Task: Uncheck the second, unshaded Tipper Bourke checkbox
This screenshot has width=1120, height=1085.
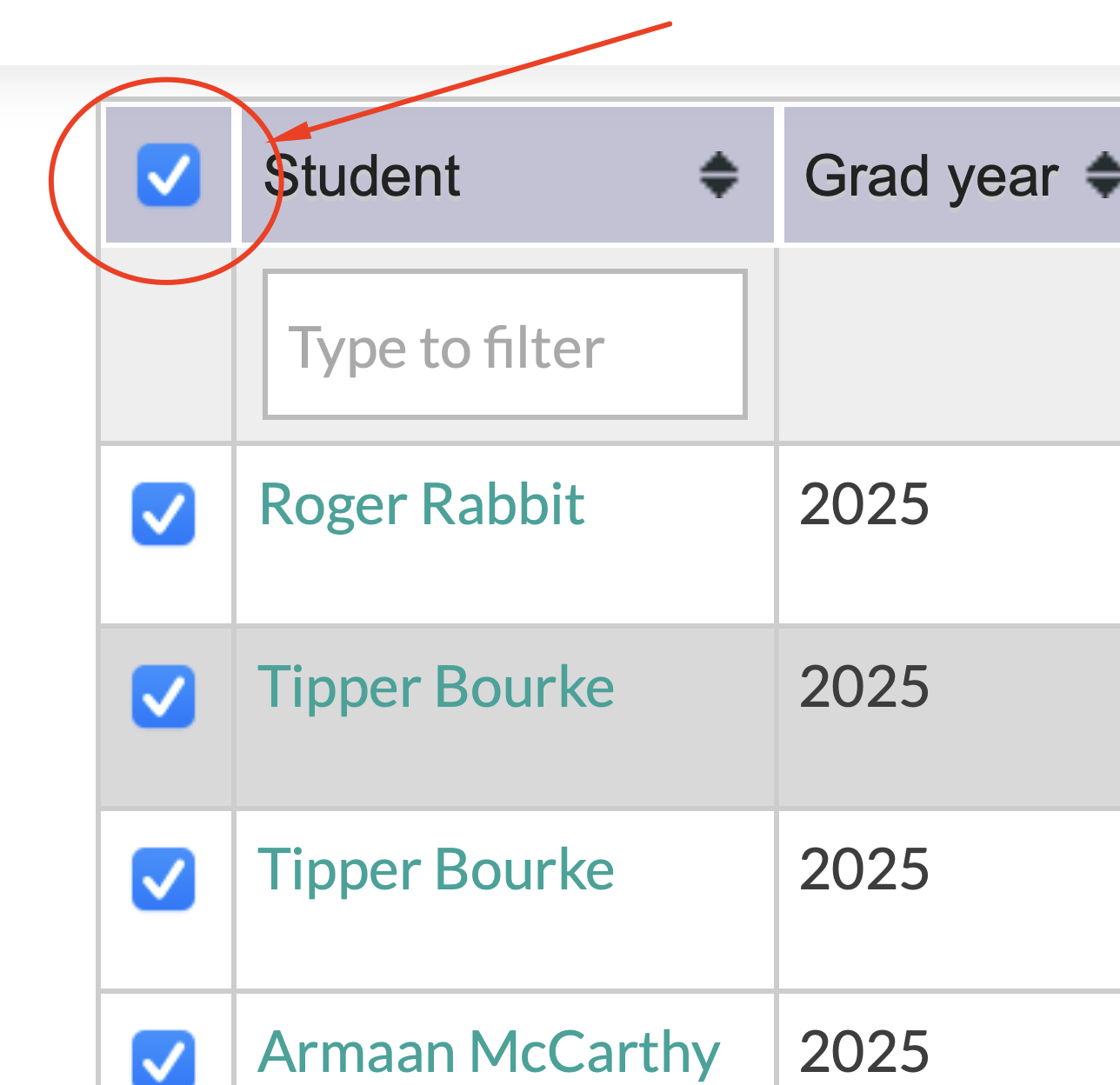Action: click(163, 878)
